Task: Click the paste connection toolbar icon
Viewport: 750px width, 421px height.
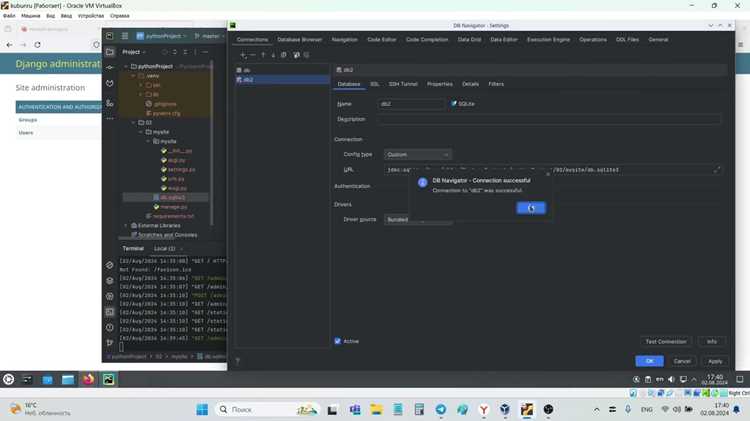Action: 296,55
